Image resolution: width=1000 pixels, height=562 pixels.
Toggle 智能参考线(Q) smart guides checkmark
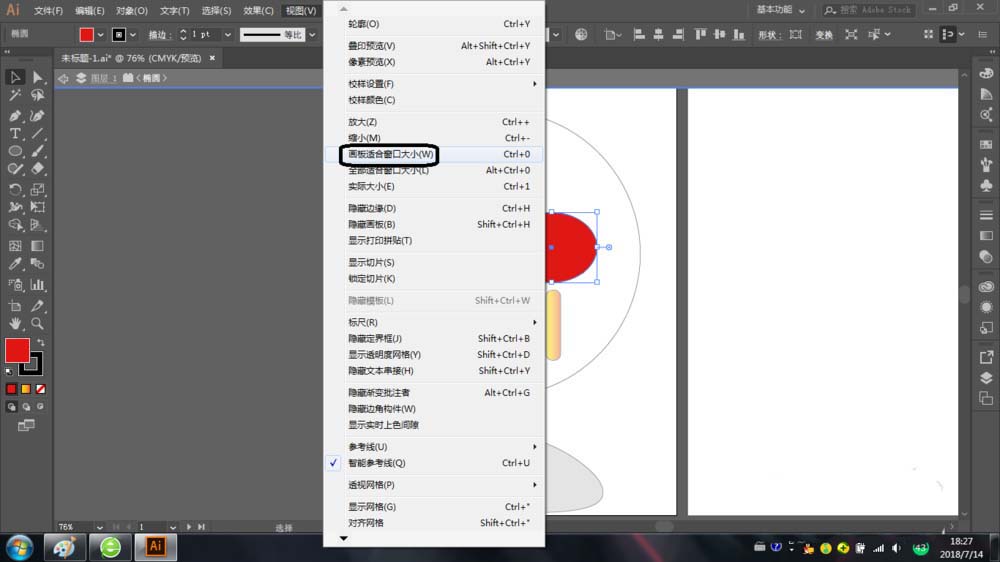pyautogui.click(x=376, y=463)
